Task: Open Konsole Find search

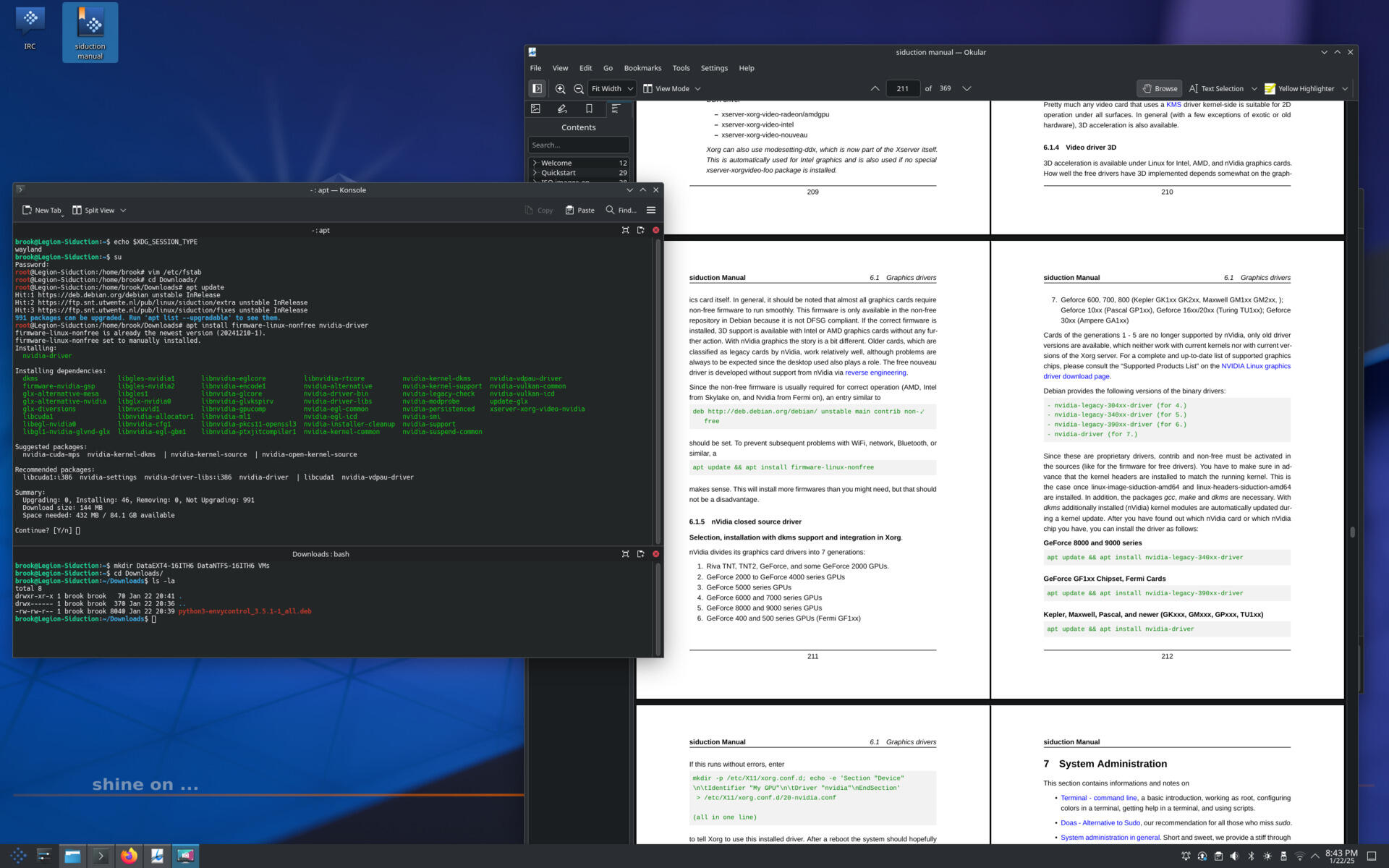Action: 621,210
